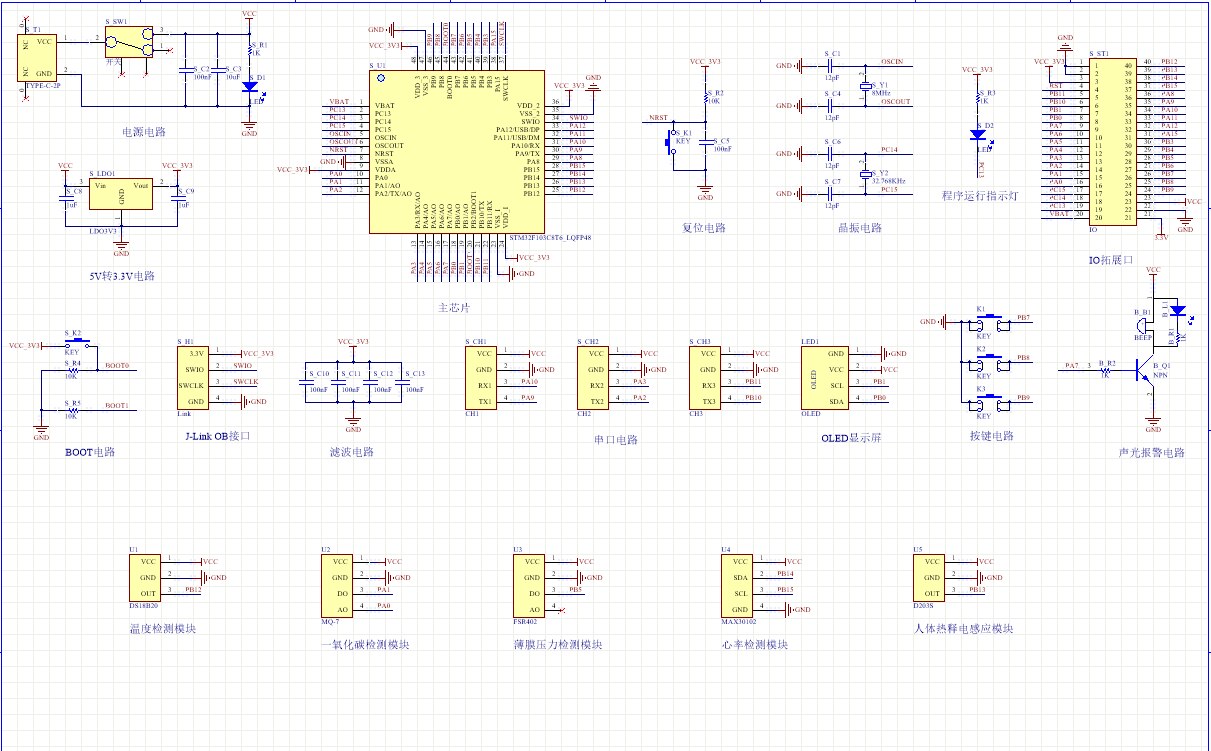Click the 'IO拓展口' label

point(1112,259)
